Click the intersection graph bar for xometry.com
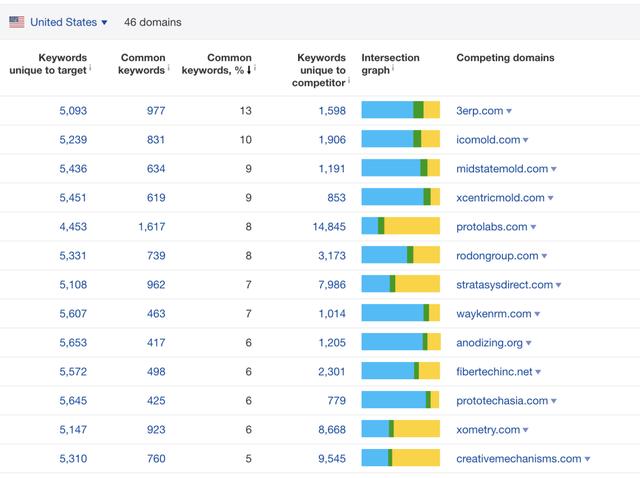Image resolution: width=640 pixels, height=478 pixels. tap(401, 429)
